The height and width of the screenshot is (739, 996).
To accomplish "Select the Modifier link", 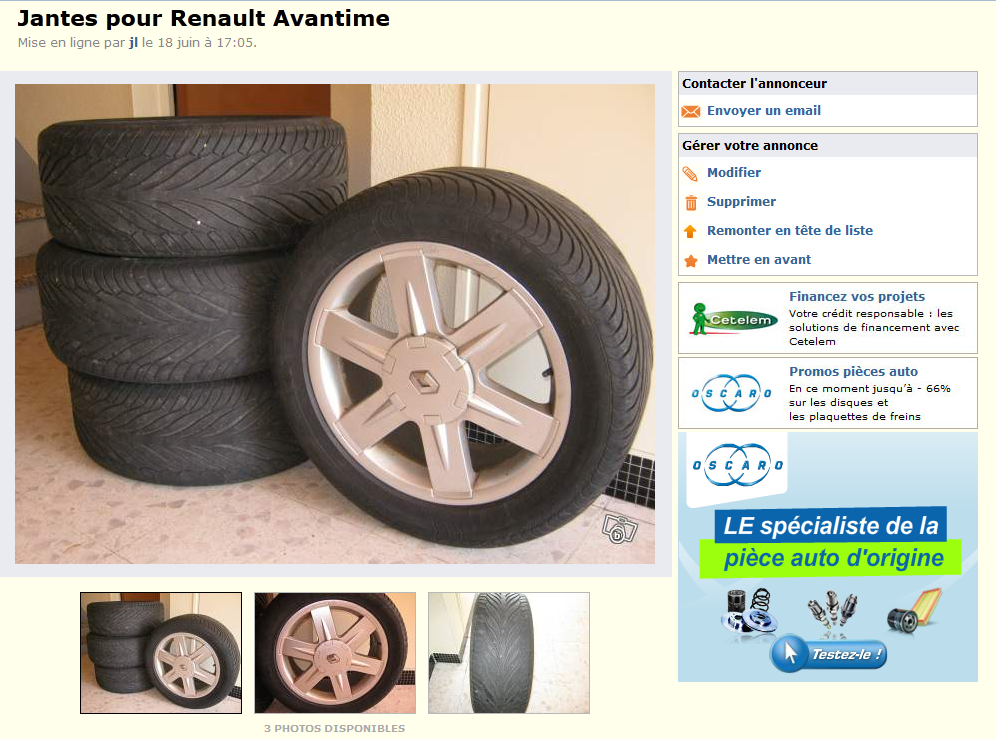I will tap(734, 172).
